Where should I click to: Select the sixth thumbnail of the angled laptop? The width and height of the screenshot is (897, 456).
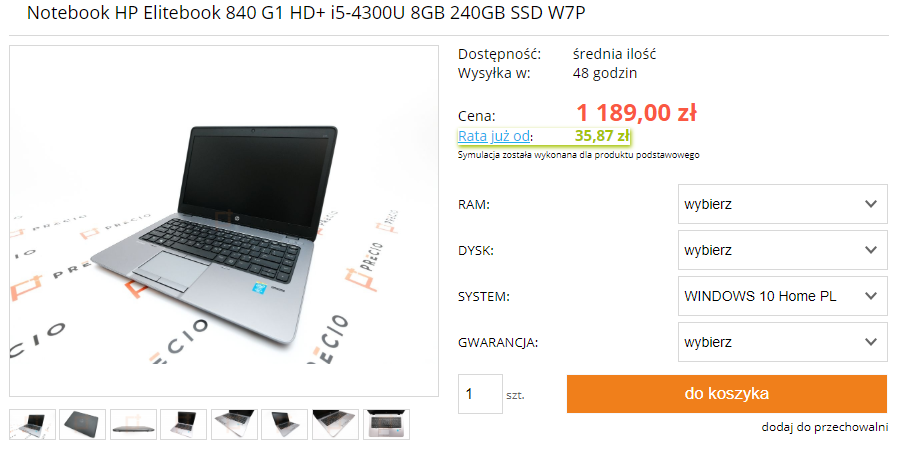pyautogui.click(x=285, y=425)
